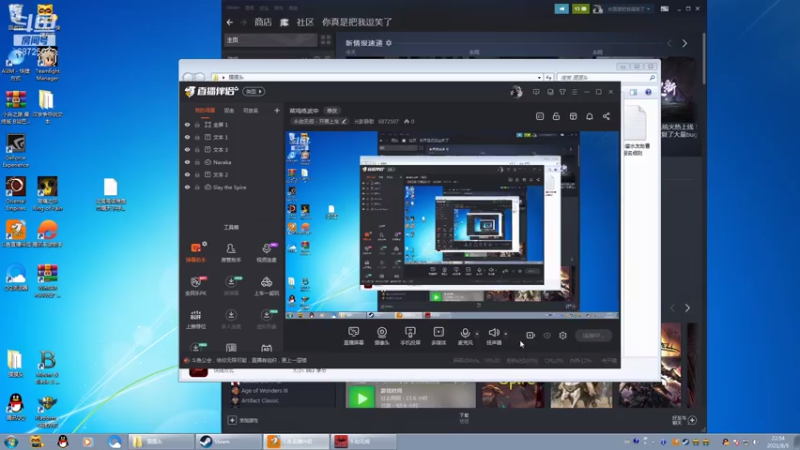
Task: Open the Steam account name dropdown
Action: [629, 9]
